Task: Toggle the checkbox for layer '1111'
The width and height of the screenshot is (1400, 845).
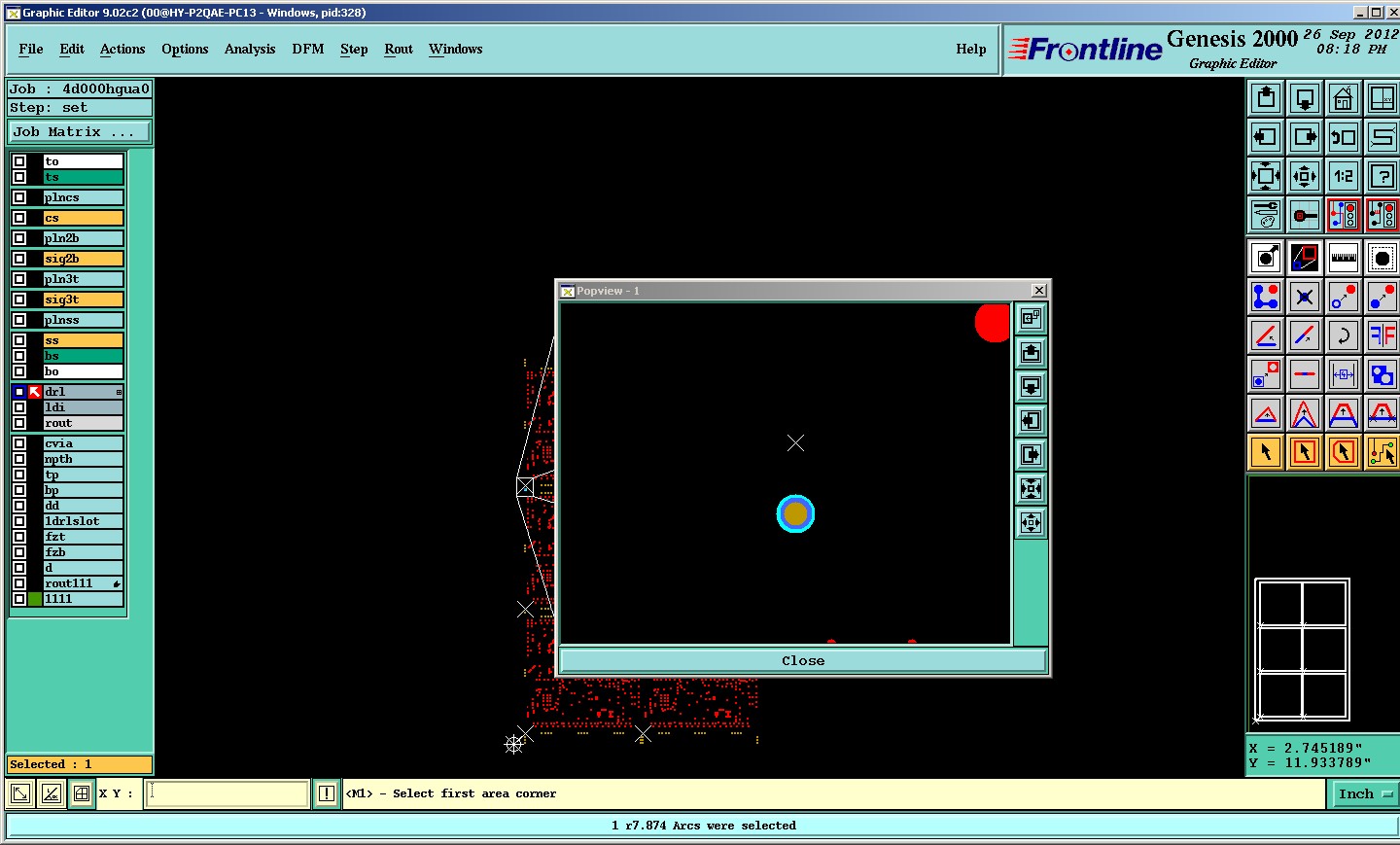Action: coord(19,599)
